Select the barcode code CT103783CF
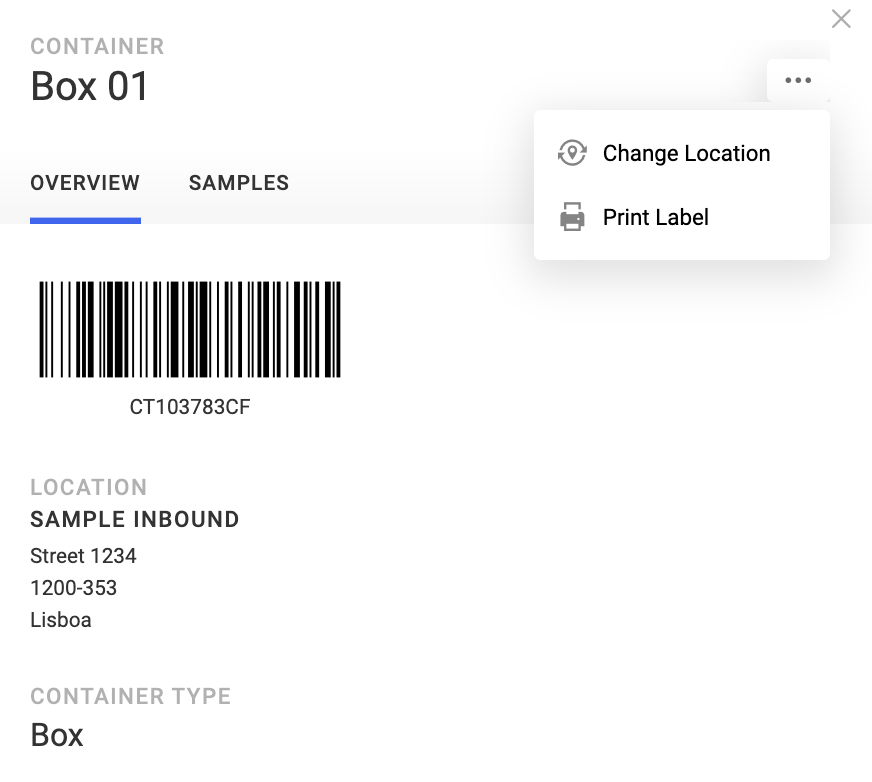The image size is (872, 782). pyautogui.click(x=190, y=407)
